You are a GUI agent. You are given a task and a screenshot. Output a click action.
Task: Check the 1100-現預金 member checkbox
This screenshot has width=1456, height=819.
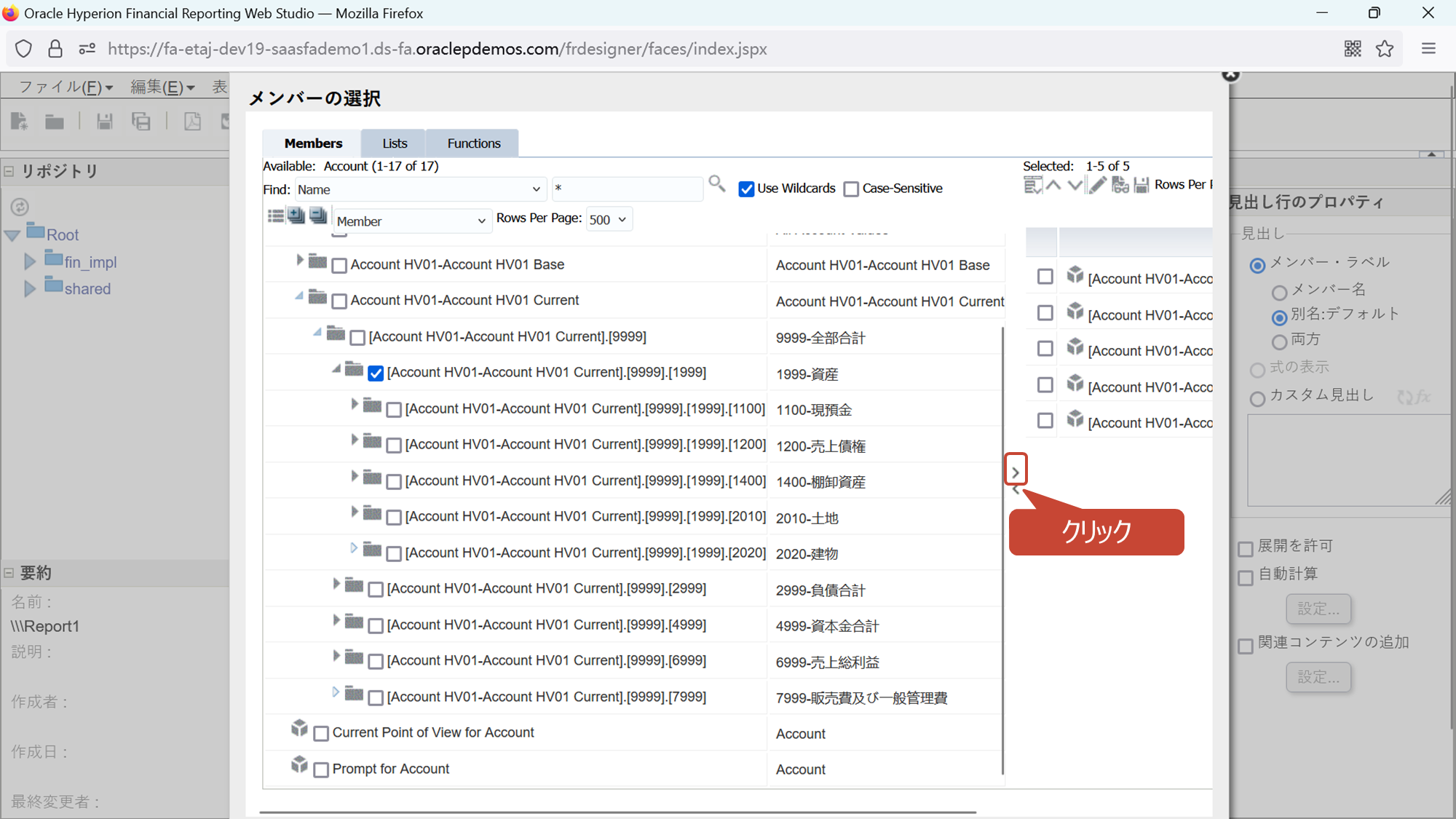click(x=394, y=410)
